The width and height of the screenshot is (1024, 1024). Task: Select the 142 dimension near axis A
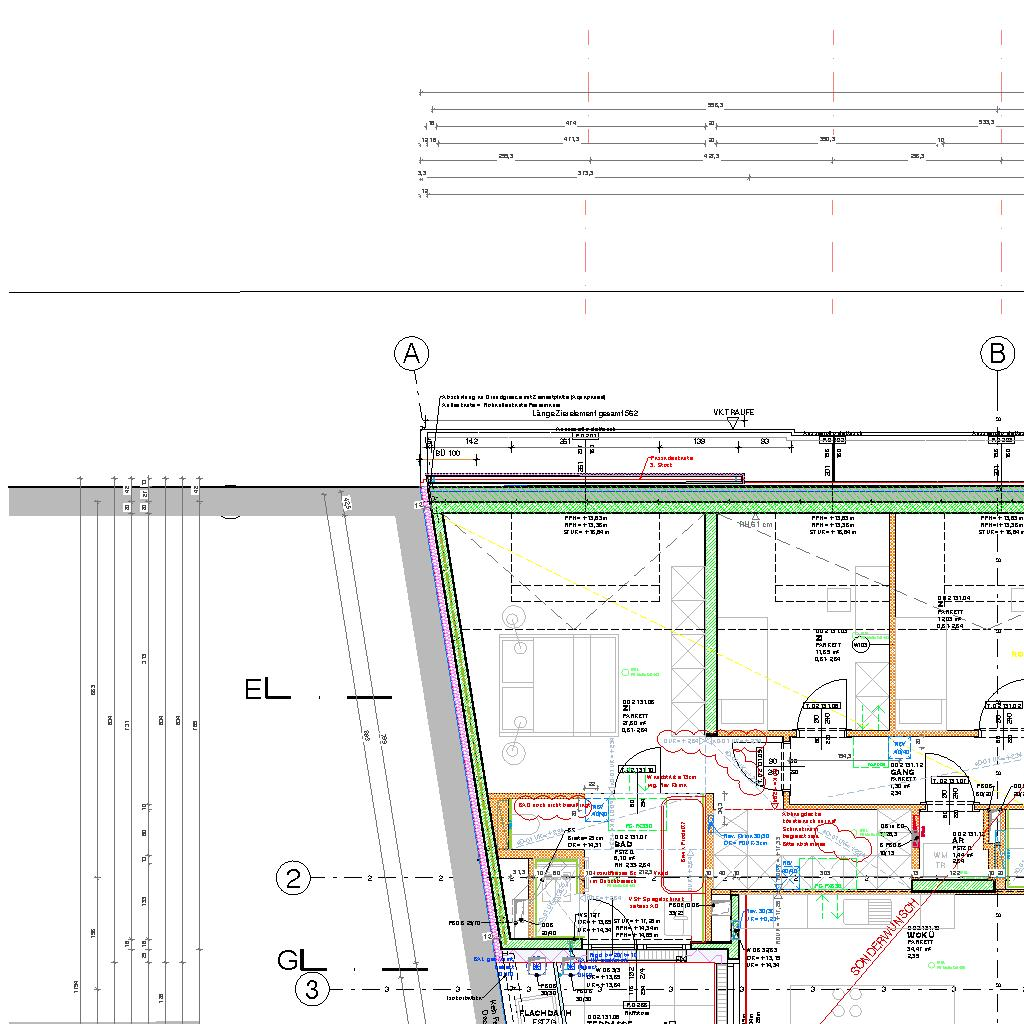472,441
